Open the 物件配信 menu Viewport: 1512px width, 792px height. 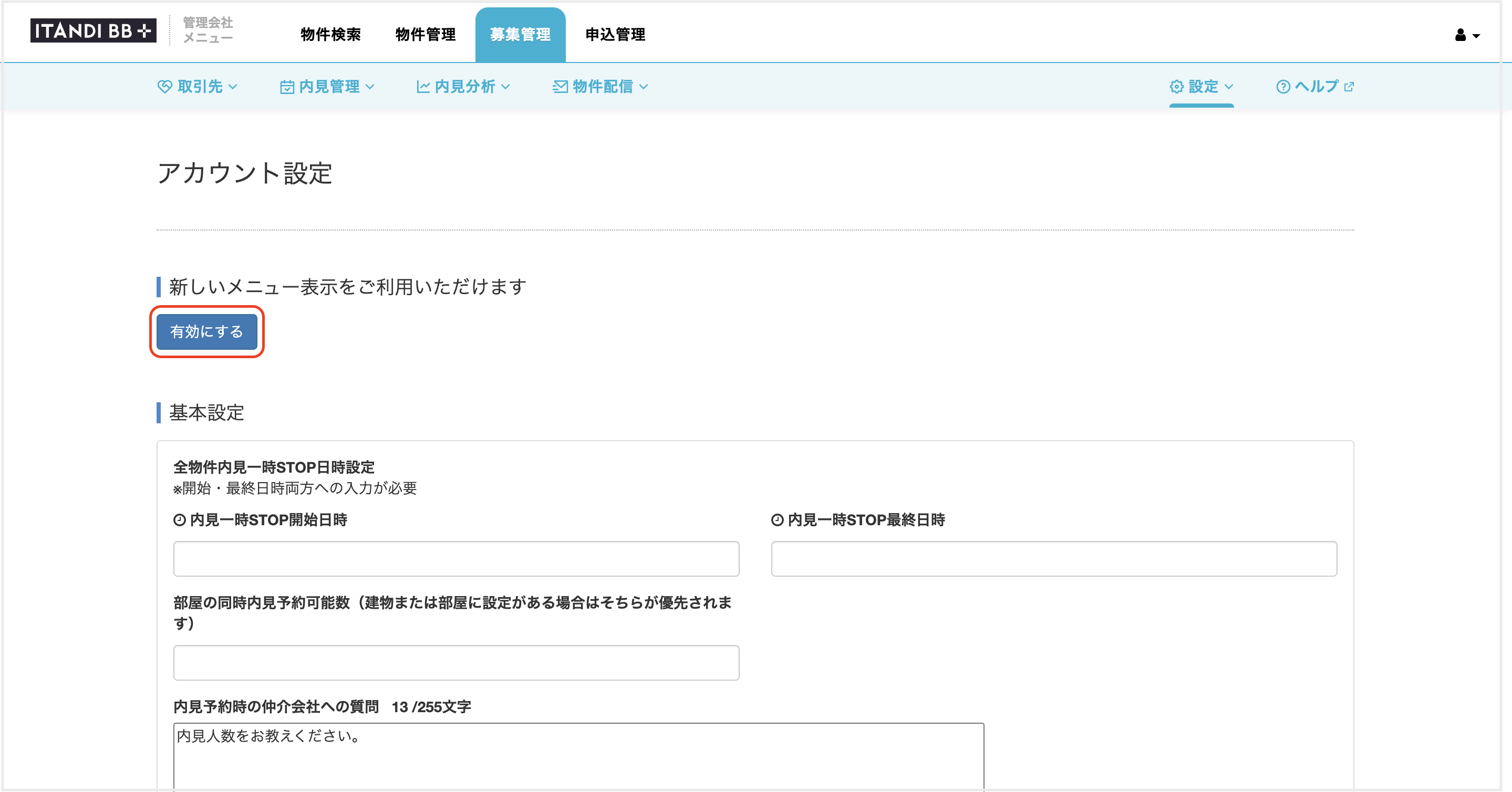(x=600, y=87)
